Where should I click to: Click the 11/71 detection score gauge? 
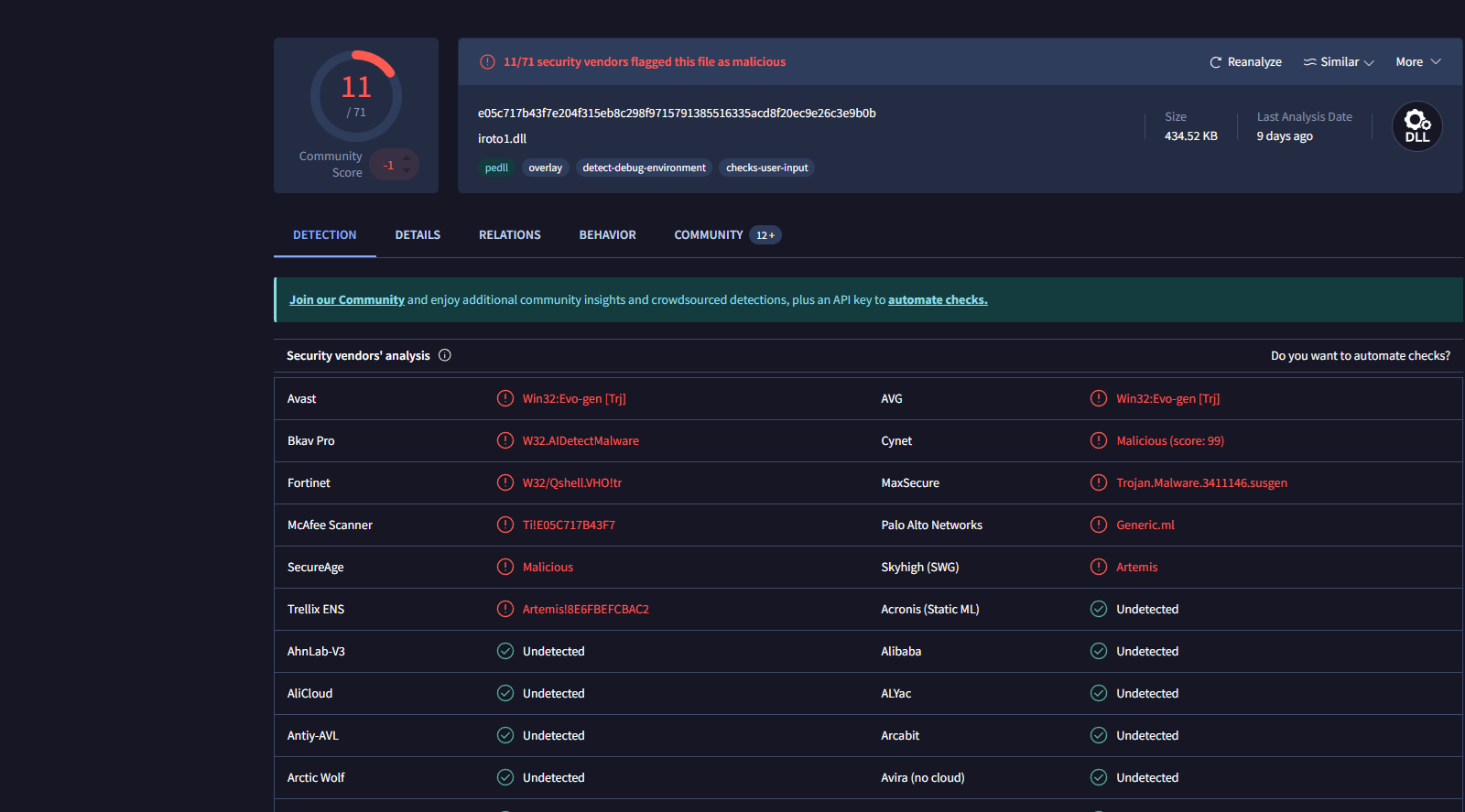pyautogui.click(x=356, y=95)
